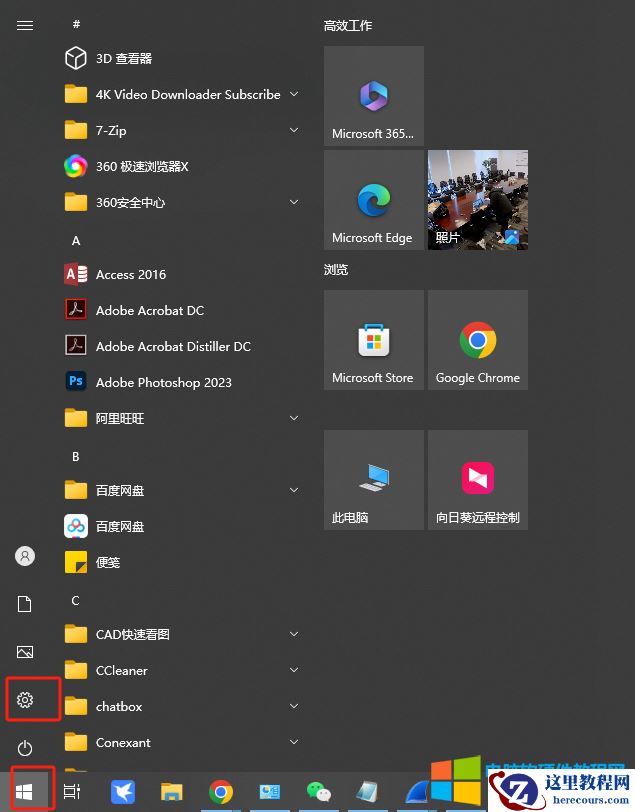Click the Windows Start button
The height and width of the screenshot is (812, 635).
pyautogui.click(x=24, y=791)
